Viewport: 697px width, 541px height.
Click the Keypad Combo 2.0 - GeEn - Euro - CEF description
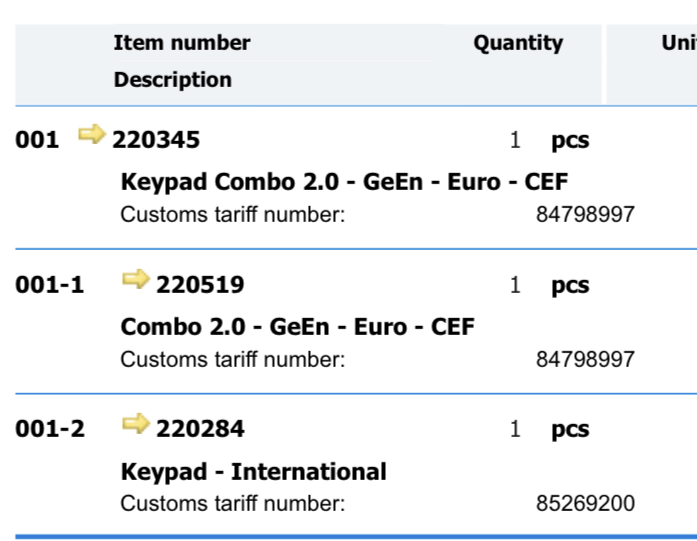[x=344, y=183]
